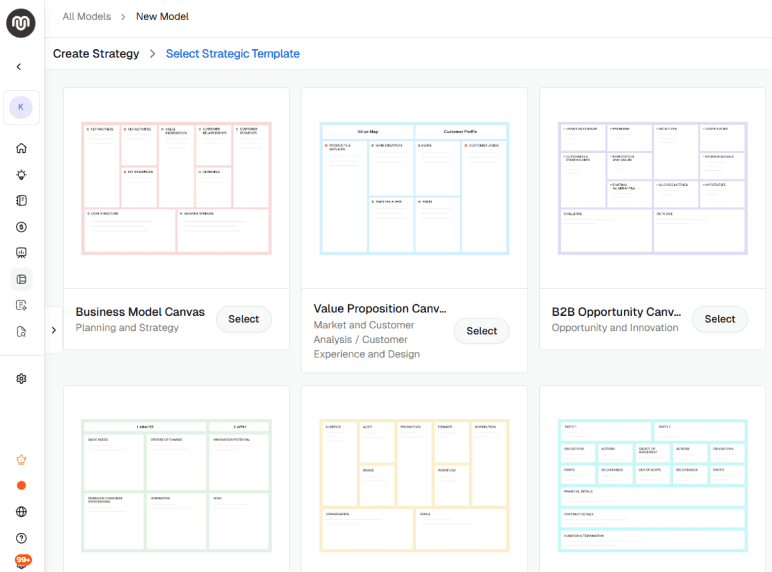
Task: Open Value Proposition Canvas preview thumbnail
Action: 414,188
